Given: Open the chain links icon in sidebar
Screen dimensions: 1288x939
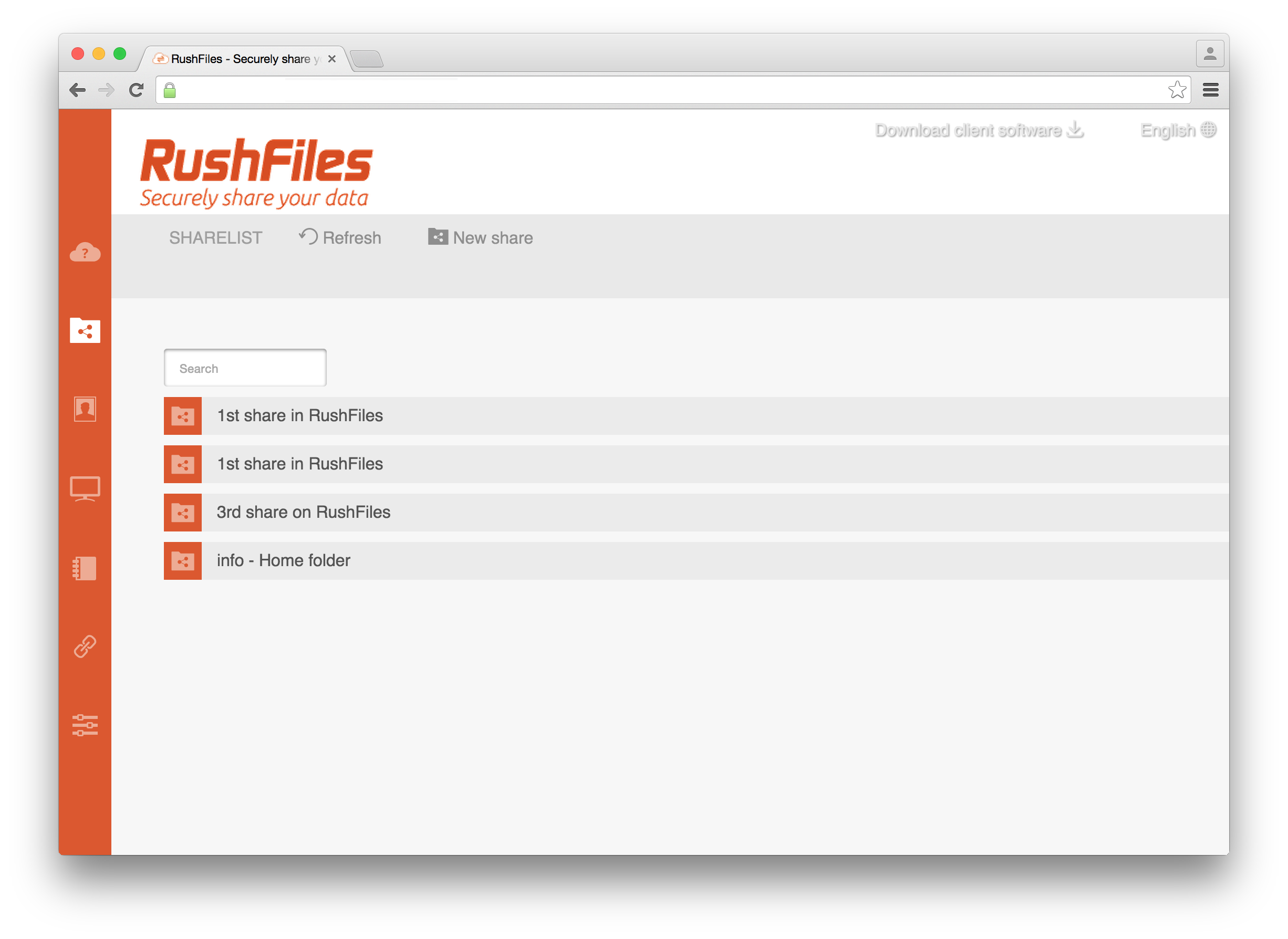Looking at the screenshot, I should (x=85, y=646).
